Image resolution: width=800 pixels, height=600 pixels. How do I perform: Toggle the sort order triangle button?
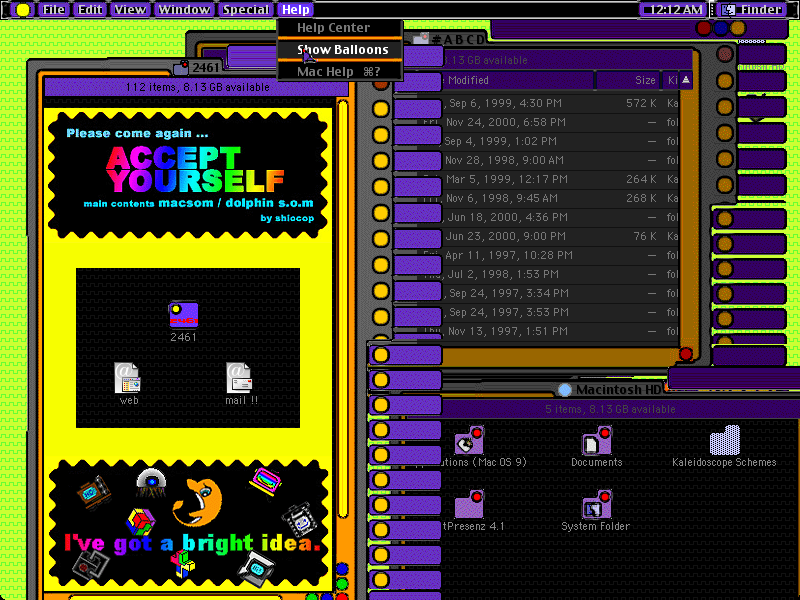tap(686, 80)
